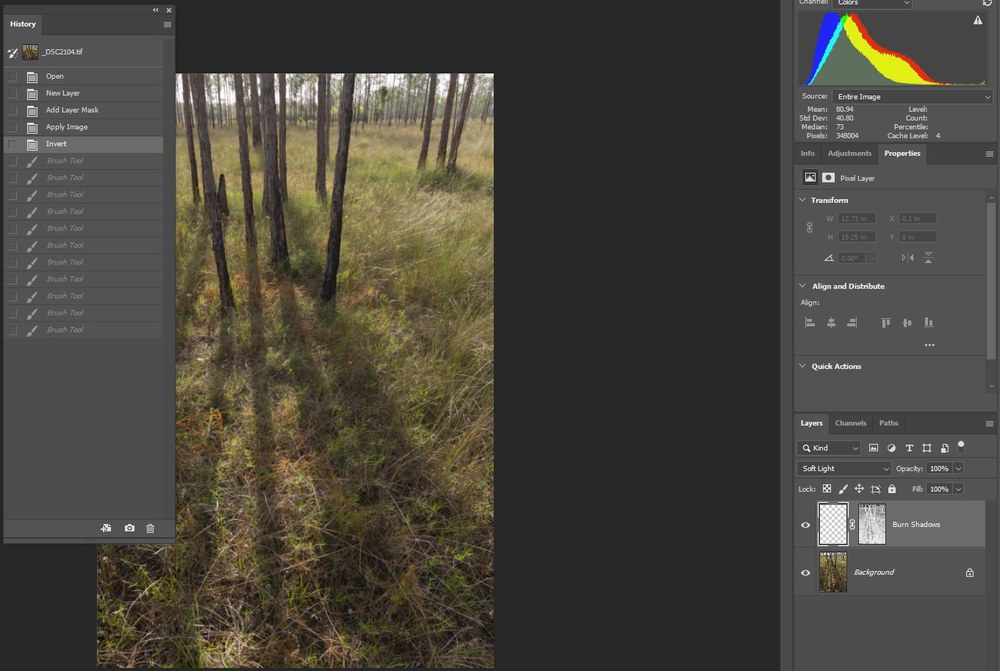Toggle layer filtering switch on/off
The image size is (1000, 671).
tap(961, 446)
